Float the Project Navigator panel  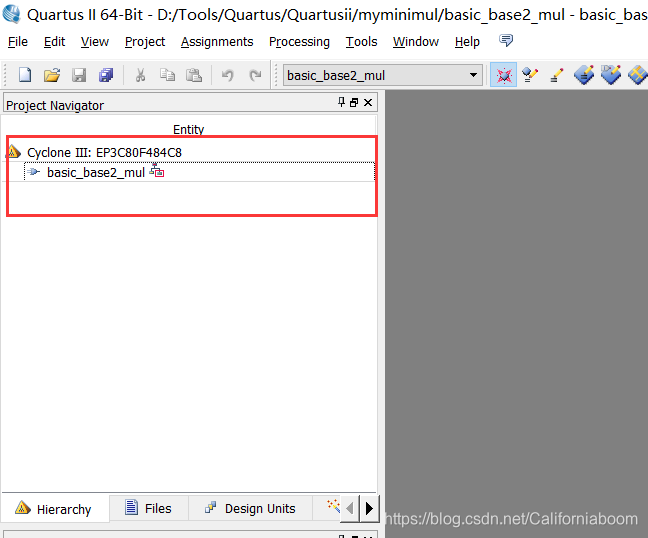pyautogui.click(x=354, y=102)
